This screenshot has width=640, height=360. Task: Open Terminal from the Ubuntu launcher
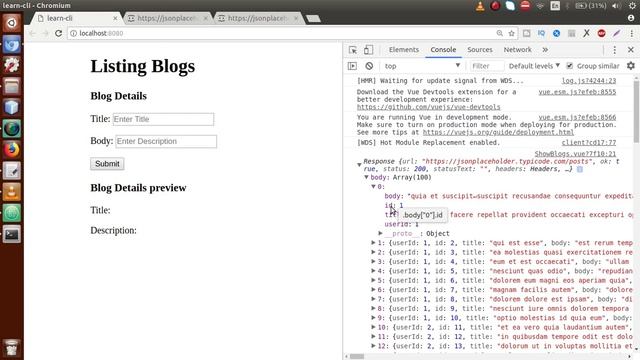coord(11,234)
